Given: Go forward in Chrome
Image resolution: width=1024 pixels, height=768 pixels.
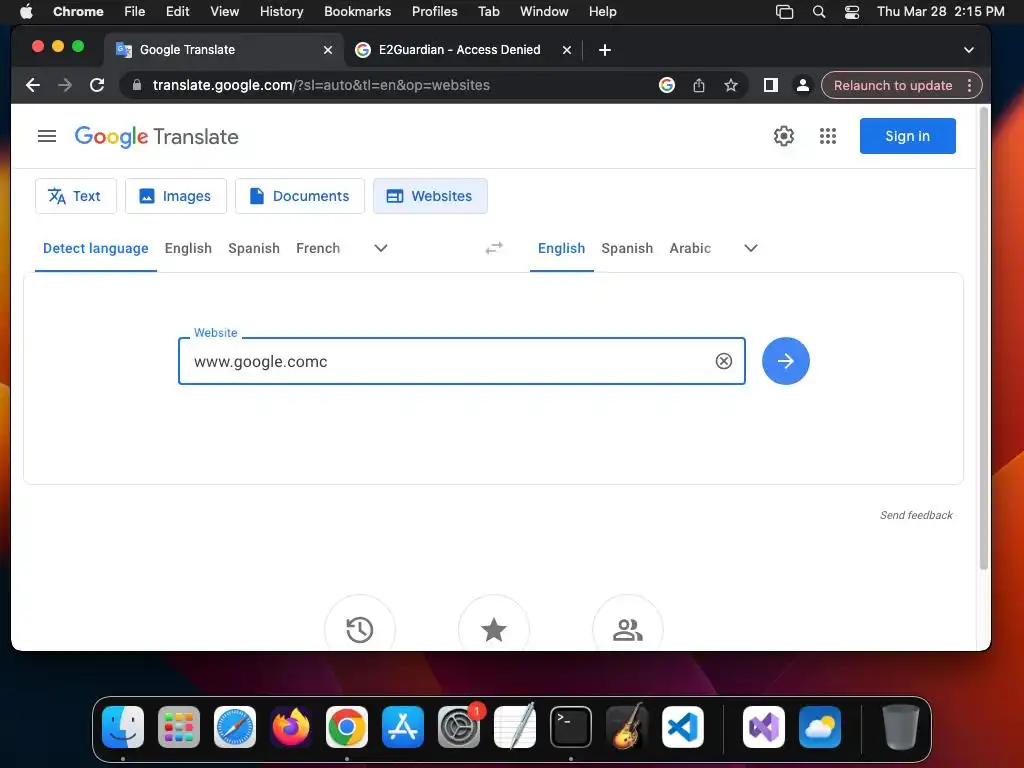Looking at the screenshot, I should [65, 85].
